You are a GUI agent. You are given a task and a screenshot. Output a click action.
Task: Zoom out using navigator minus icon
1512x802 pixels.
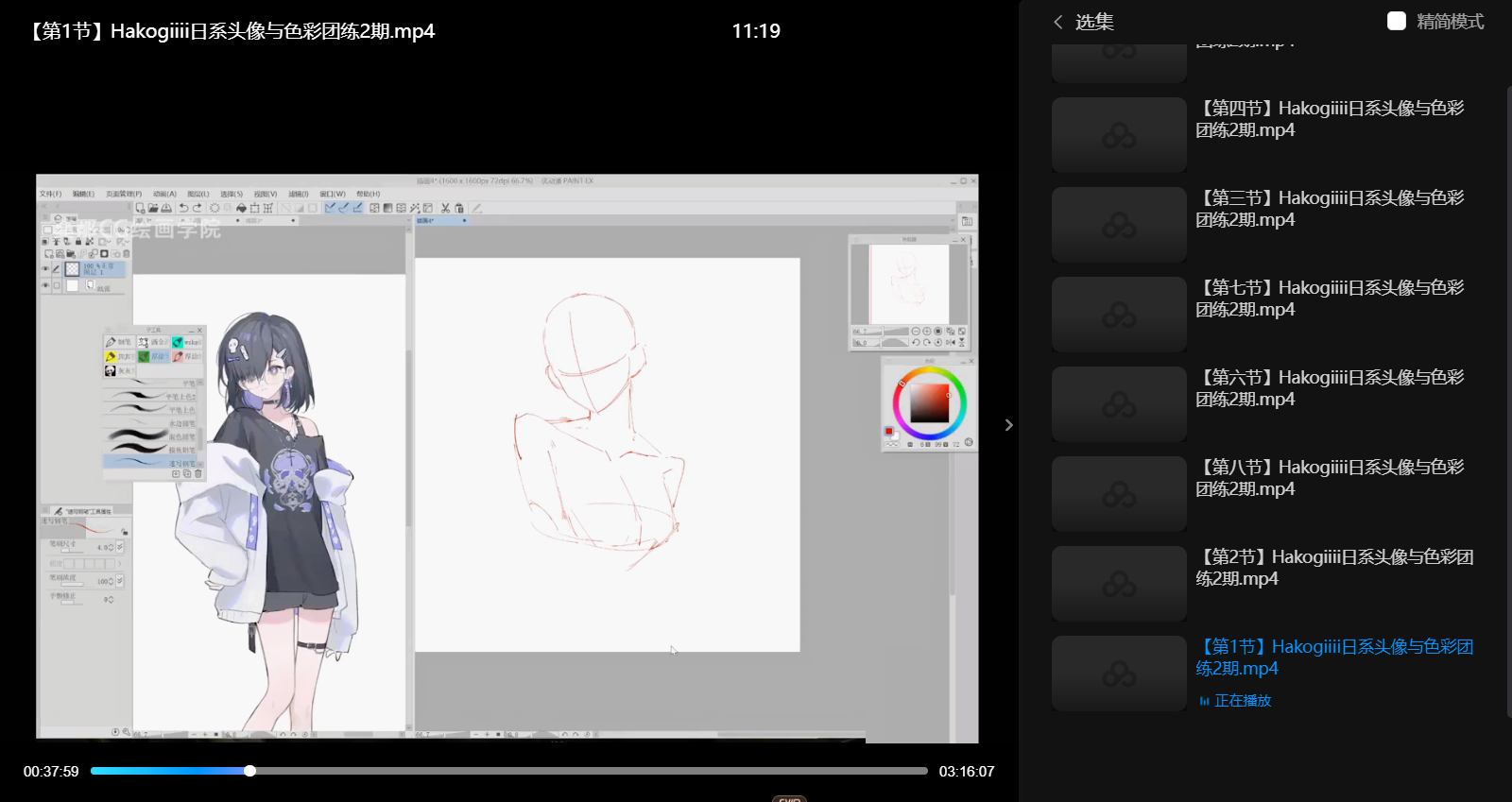pyautogui.click(x=915, y=332)
